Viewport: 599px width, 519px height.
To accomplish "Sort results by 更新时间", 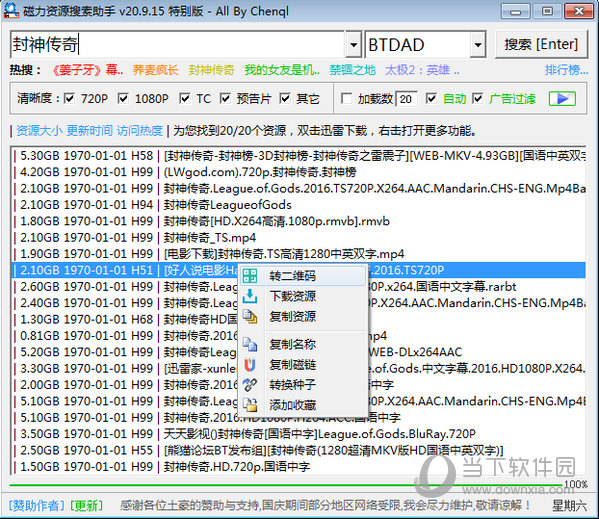I will [x=89, y=131].
